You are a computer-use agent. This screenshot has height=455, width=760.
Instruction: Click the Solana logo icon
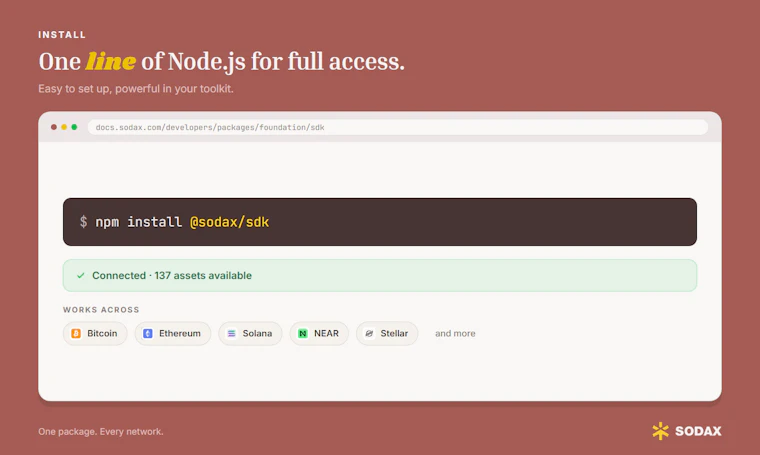pos(231,333)
